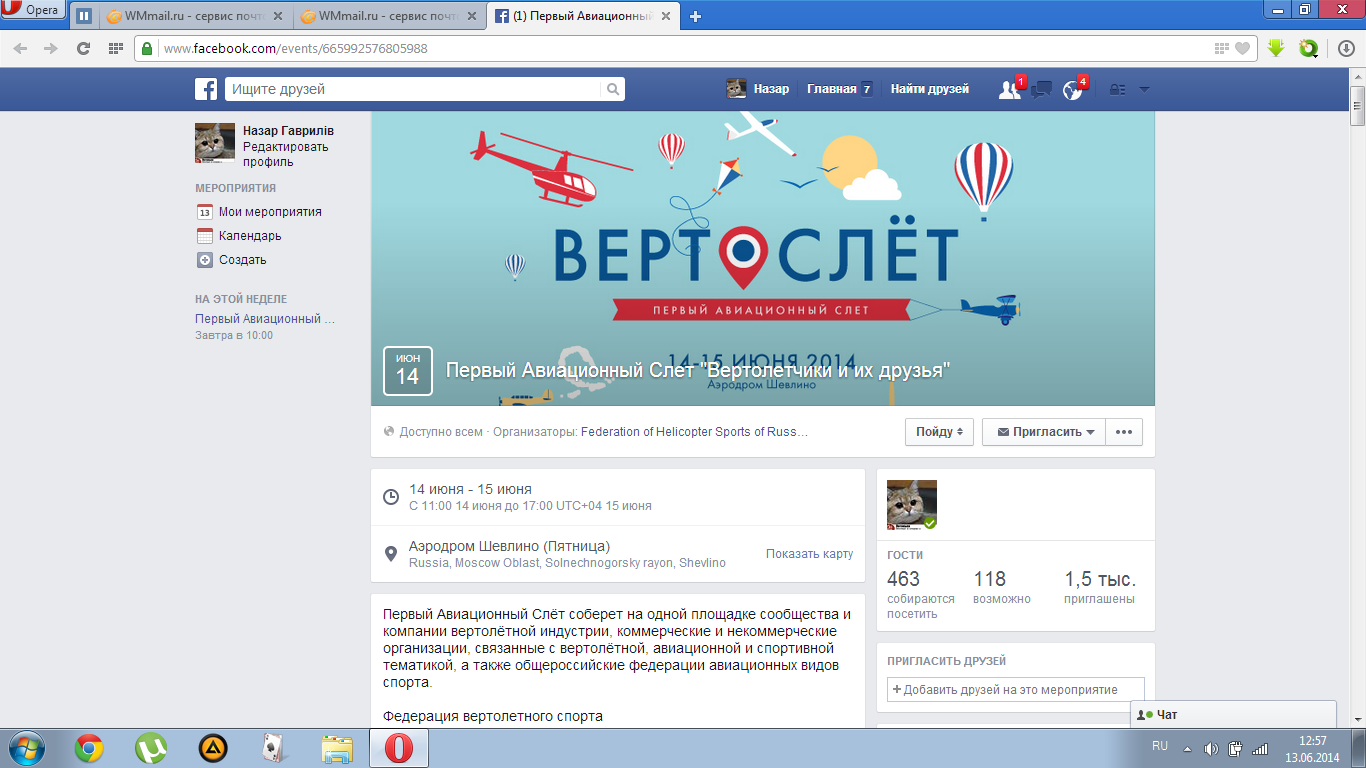Click the green download arrow extension icon
Image resolution: width=1366 pixels, height=768 pixels.
(1275, 48)
